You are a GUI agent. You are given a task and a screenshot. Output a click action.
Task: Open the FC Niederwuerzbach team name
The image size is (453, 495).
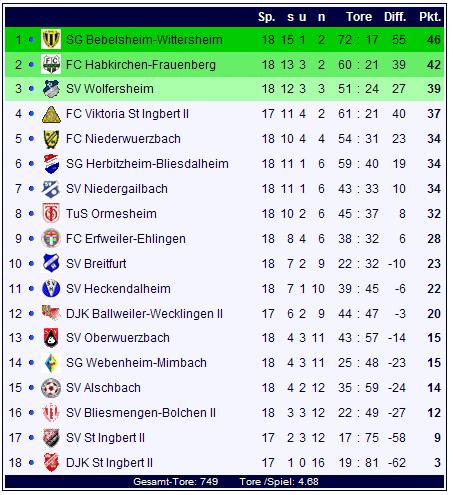[x=123, y=139]
